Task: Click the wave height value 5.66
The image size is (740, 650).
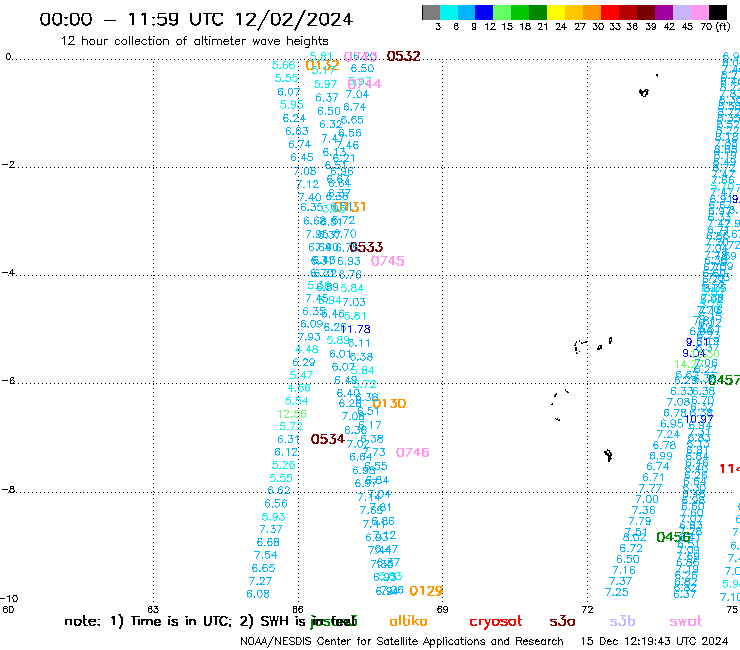Action: pos(284,65)
